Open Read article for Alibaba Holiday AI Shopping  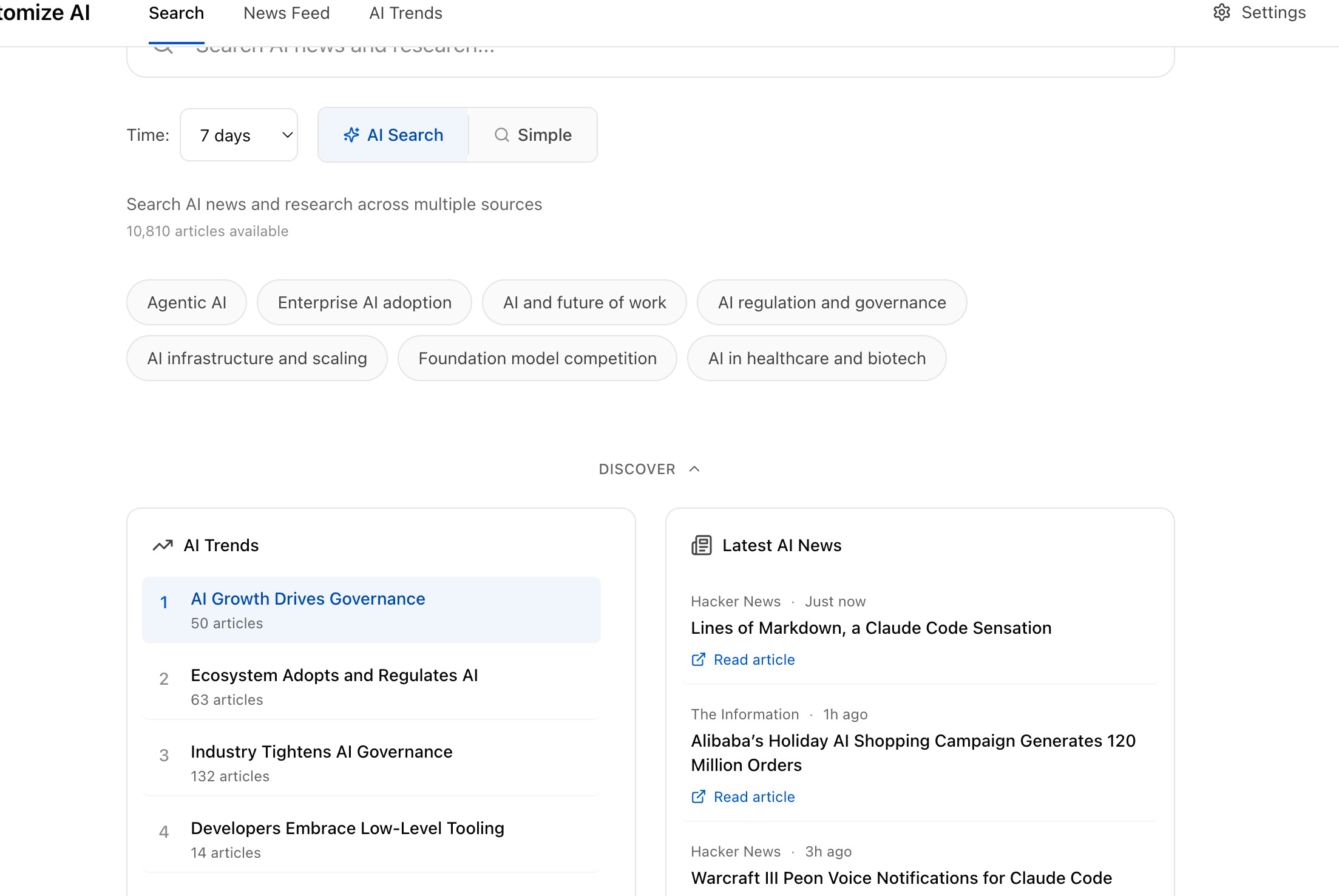(754, 796)
